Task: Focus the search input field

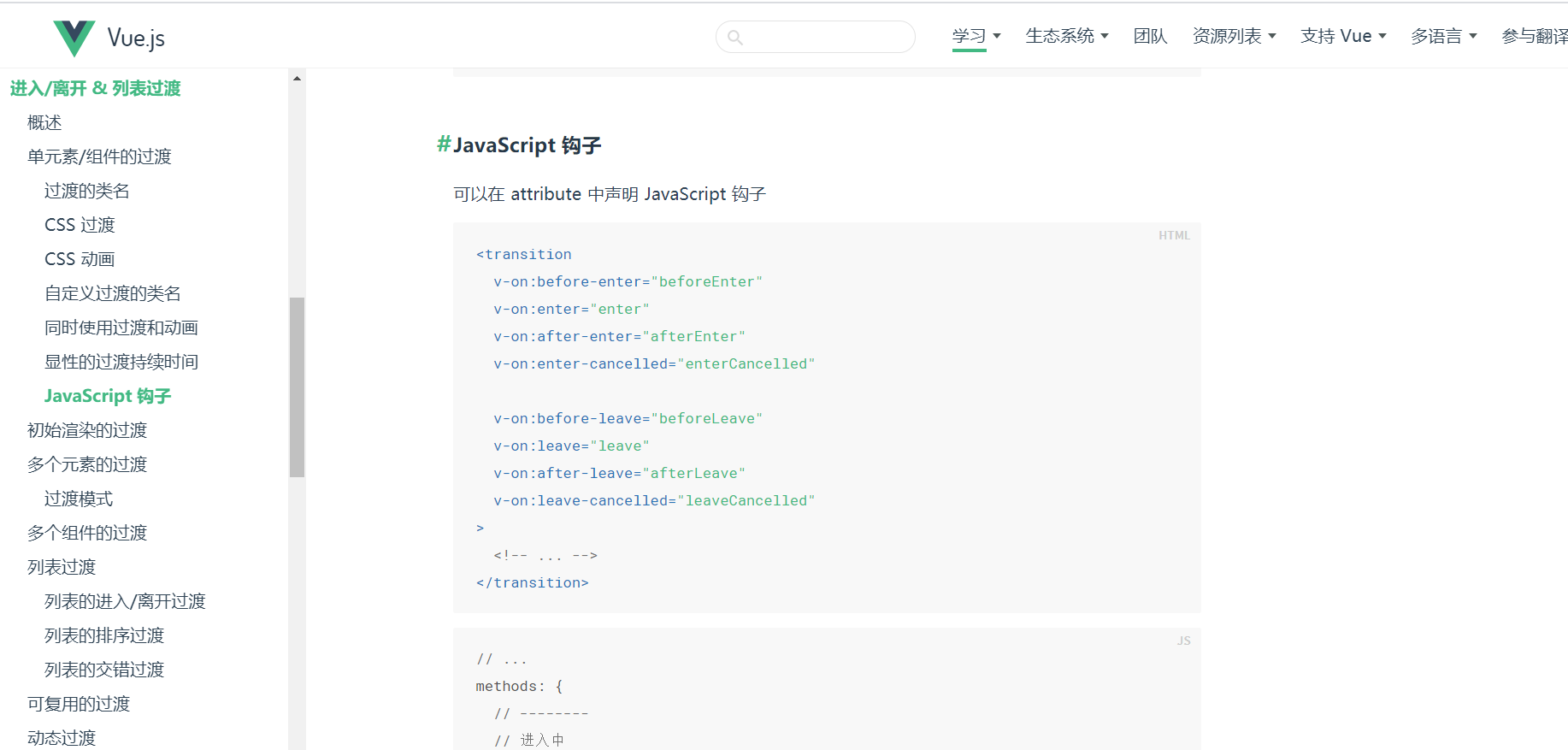Action: 816,37
